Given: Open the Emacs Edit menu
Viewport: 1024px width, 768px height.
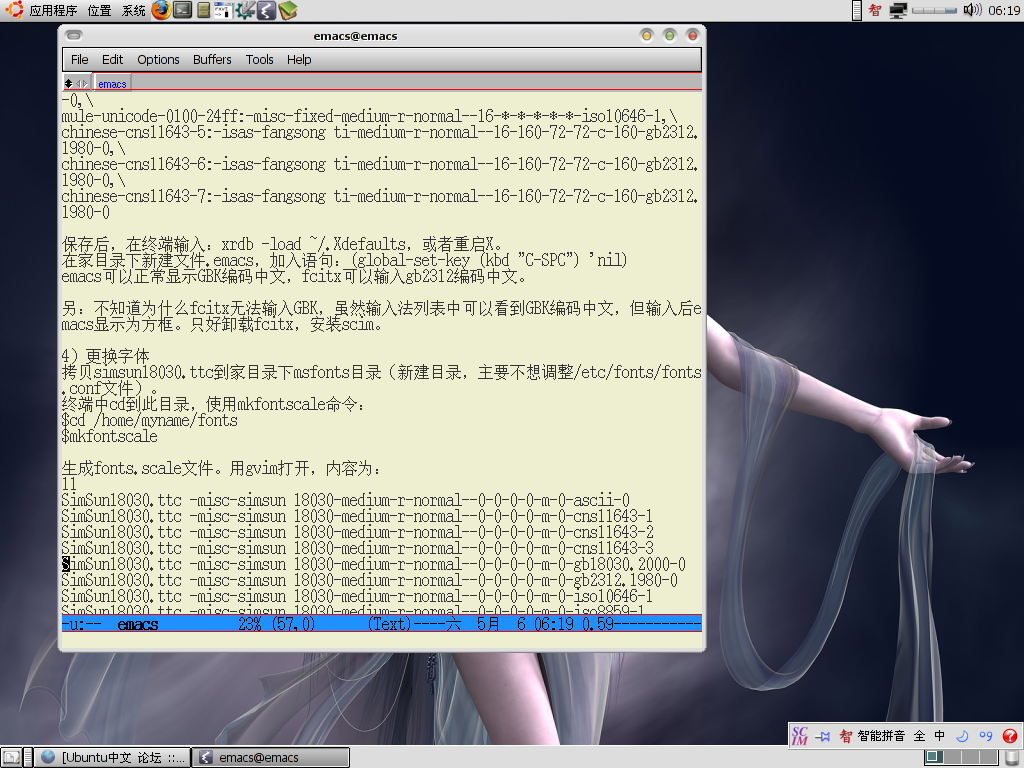Looking at the screenshot, I should coord(112,59).
